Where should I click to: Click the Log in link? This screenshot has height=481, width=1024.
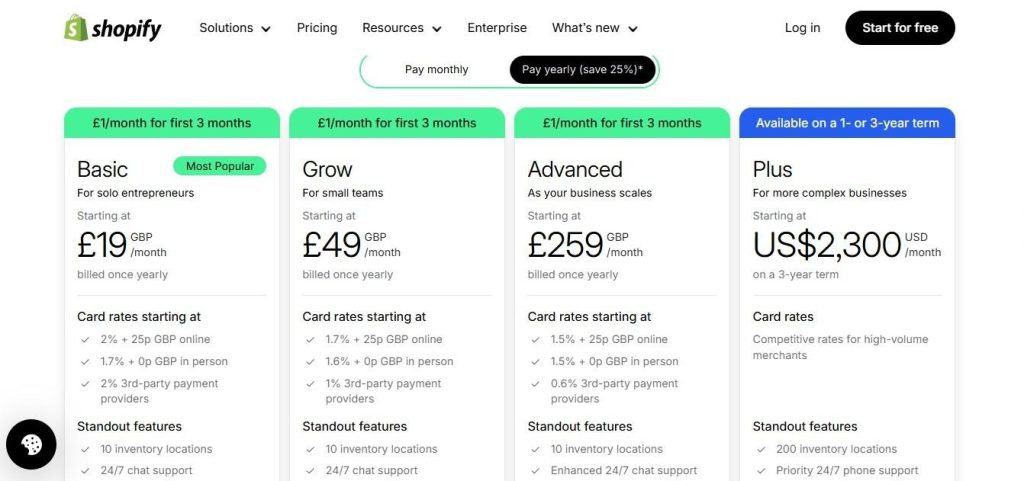tap(802, 28)
